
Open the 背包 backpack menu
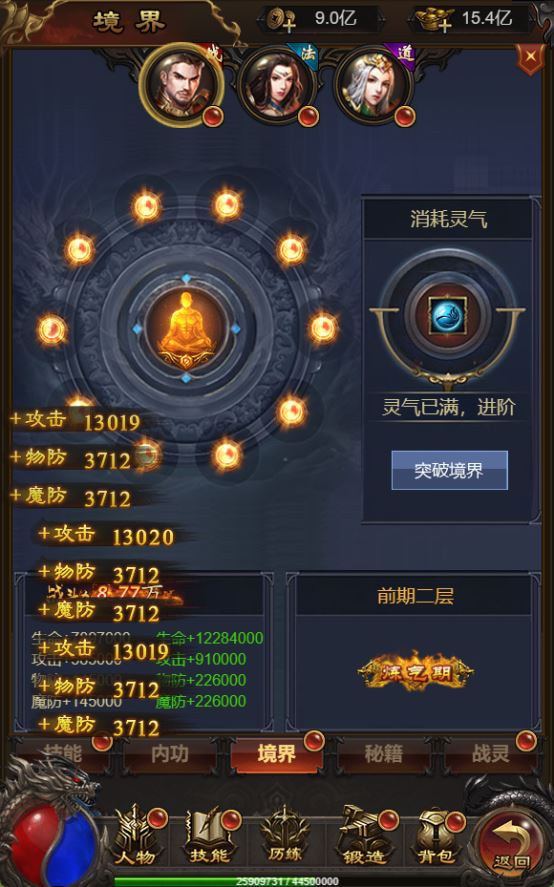[436, 837]
